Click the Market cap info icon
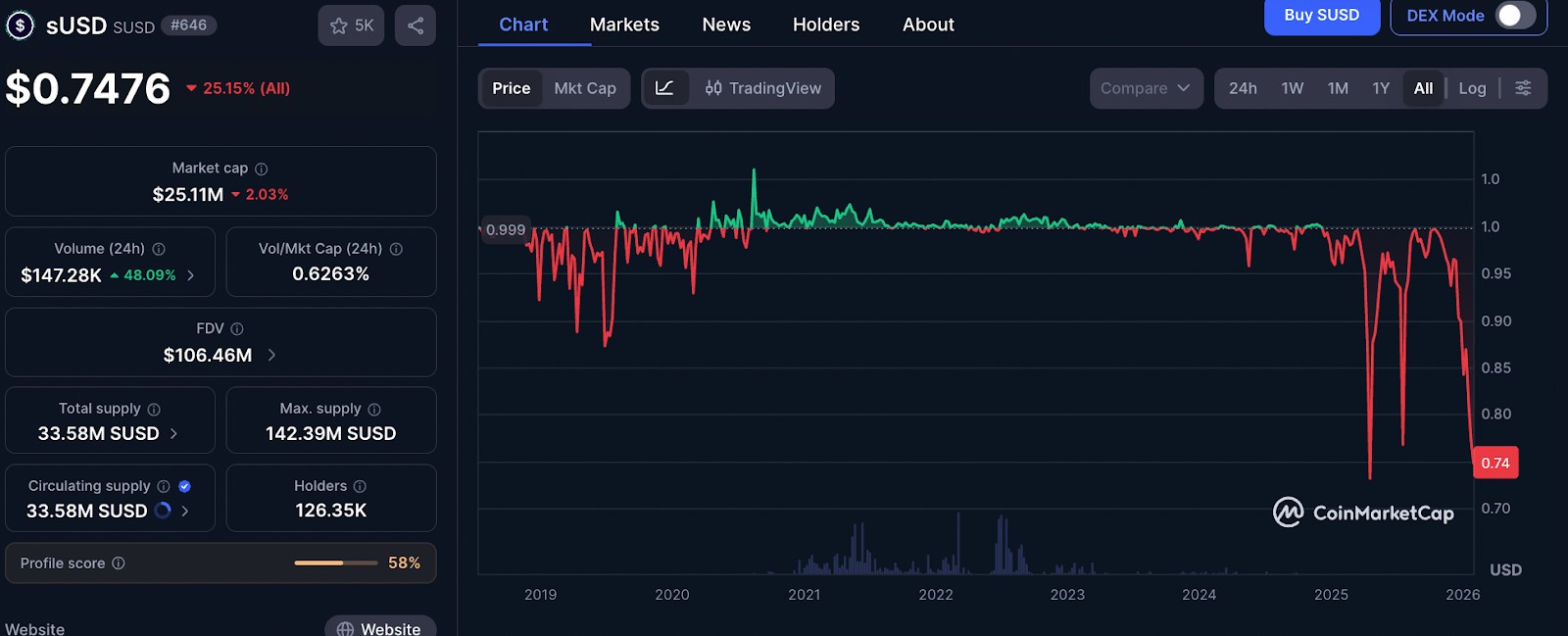This screenshot has width=1568, height=636. click(262, 169)
